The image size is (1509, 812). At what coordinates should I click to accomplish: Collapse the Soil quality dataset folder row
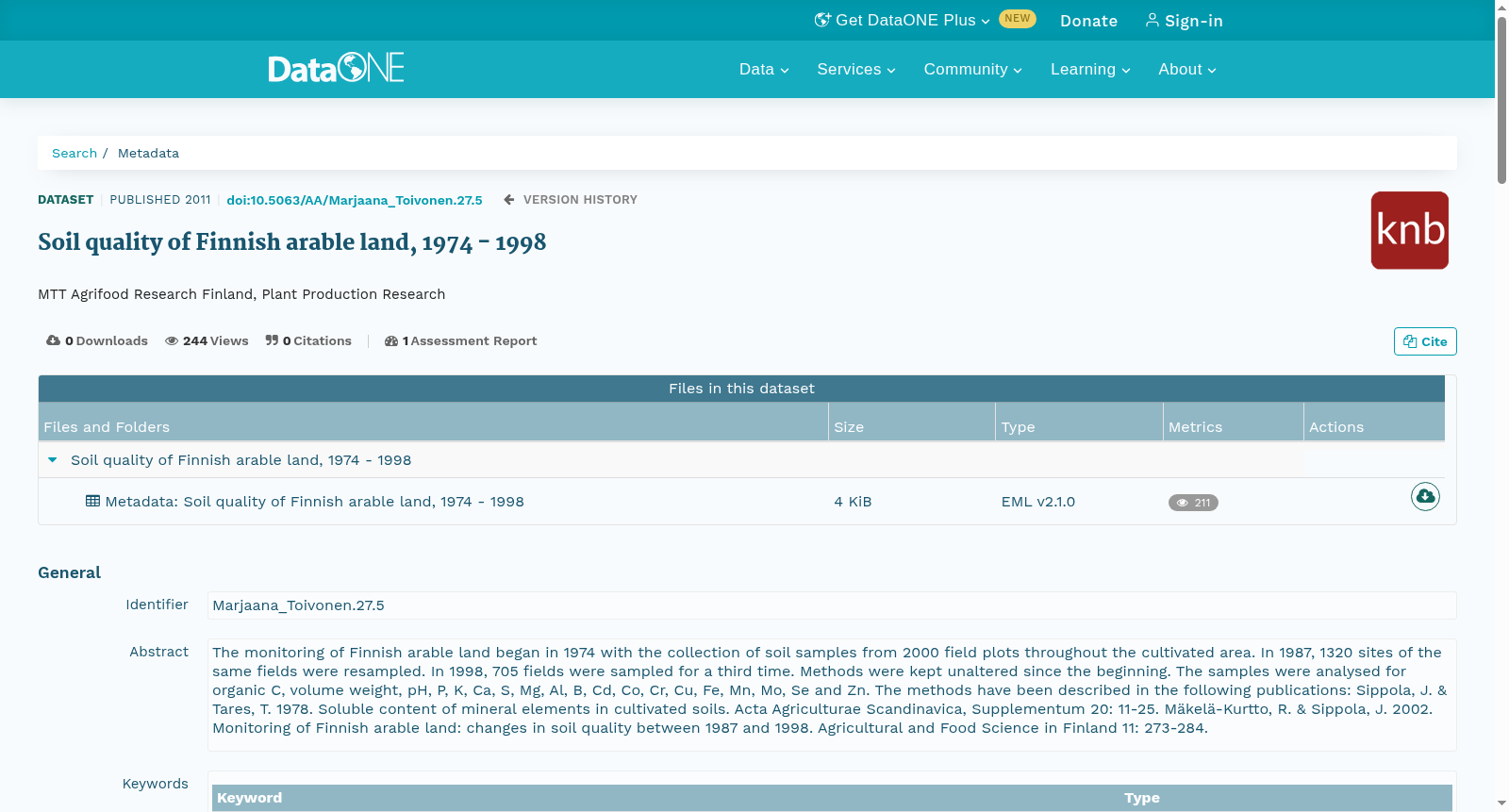point(53,460)
